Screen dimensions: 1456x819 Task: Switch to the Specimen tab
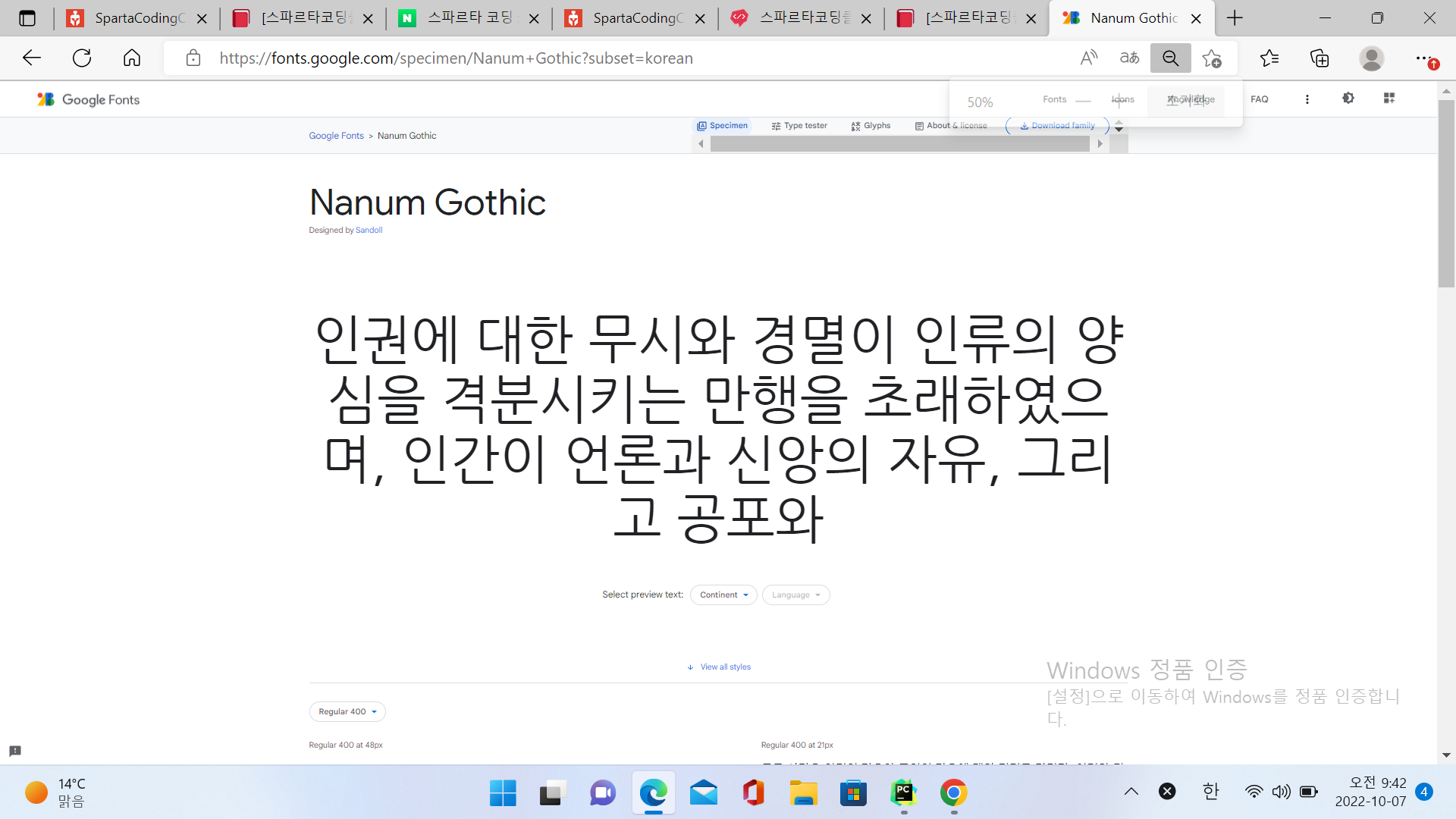pyautogui.click(x=723, y=126)
